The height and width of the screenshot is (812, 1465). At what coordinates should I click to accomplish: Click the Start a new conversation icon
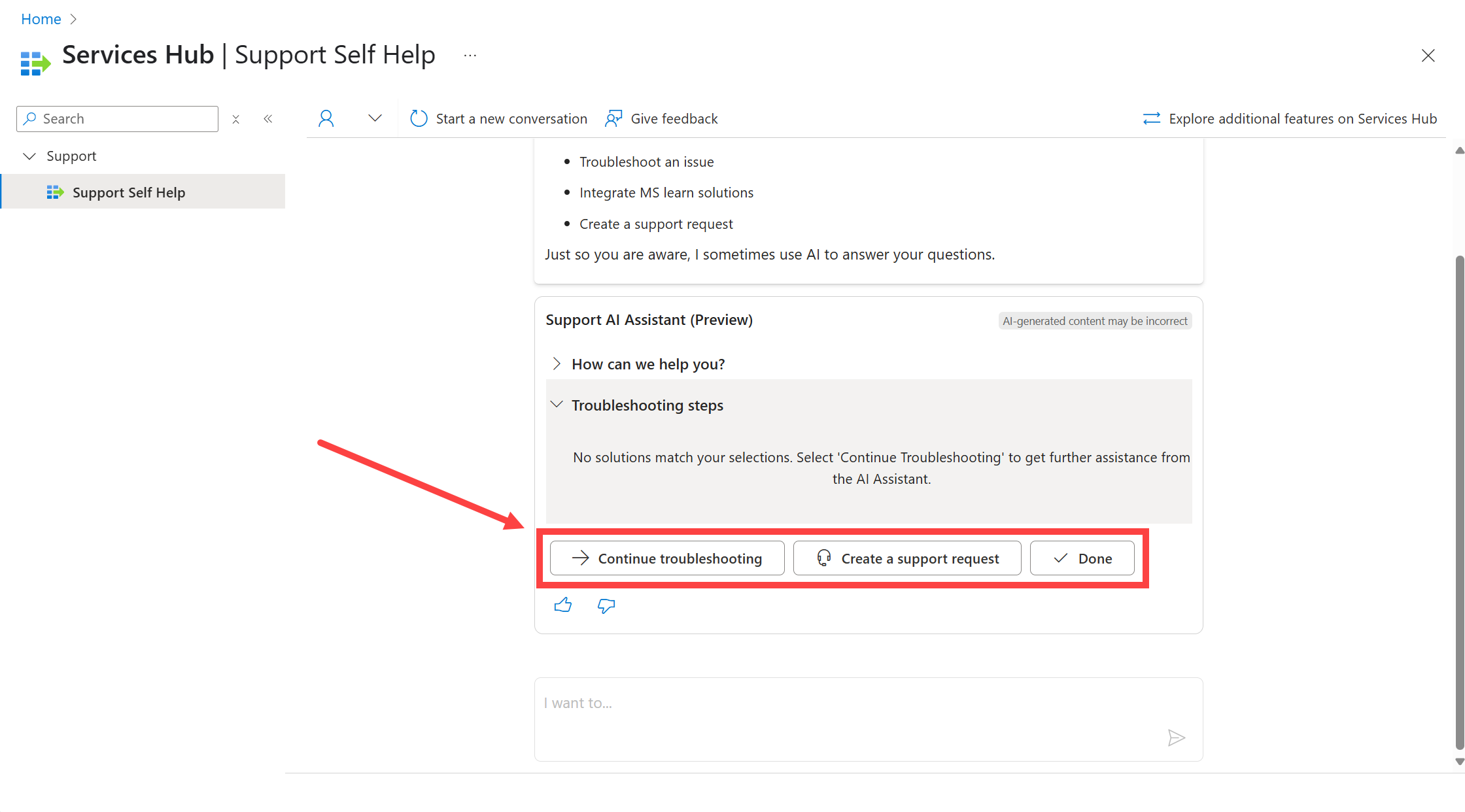[419, 119]
